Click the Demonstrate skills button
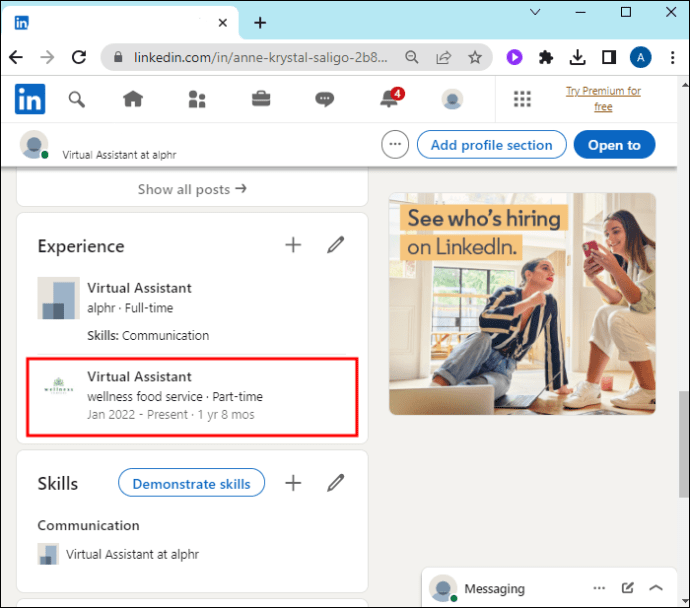The image size is (690, 608). [x=191, y=483]
